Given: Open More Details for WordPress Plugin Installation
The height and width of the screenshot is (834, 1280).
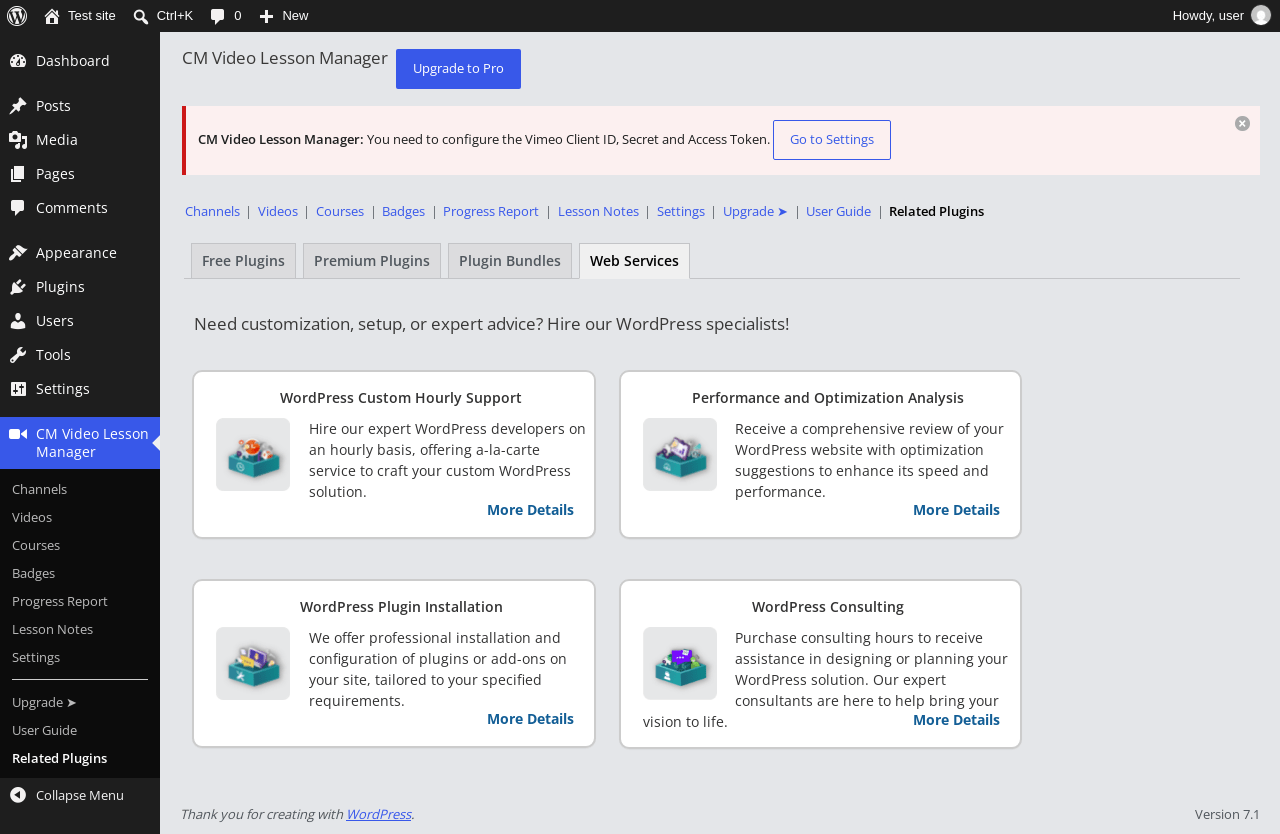Looking at the screenshot, I should pyautogui.click(x=530, y=719).
